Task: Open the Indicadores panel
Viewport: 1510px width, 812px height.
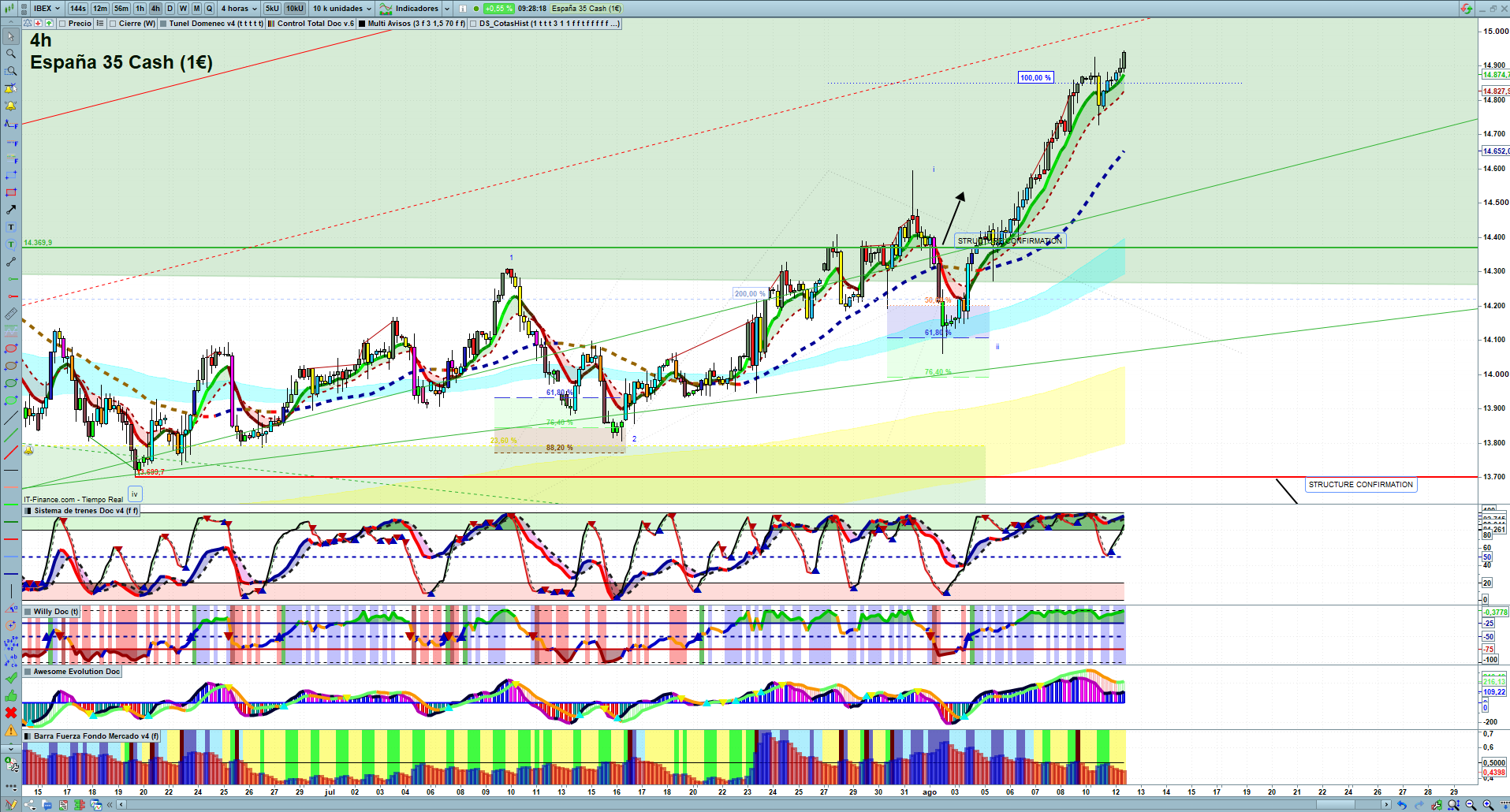Action: (416, 9)
